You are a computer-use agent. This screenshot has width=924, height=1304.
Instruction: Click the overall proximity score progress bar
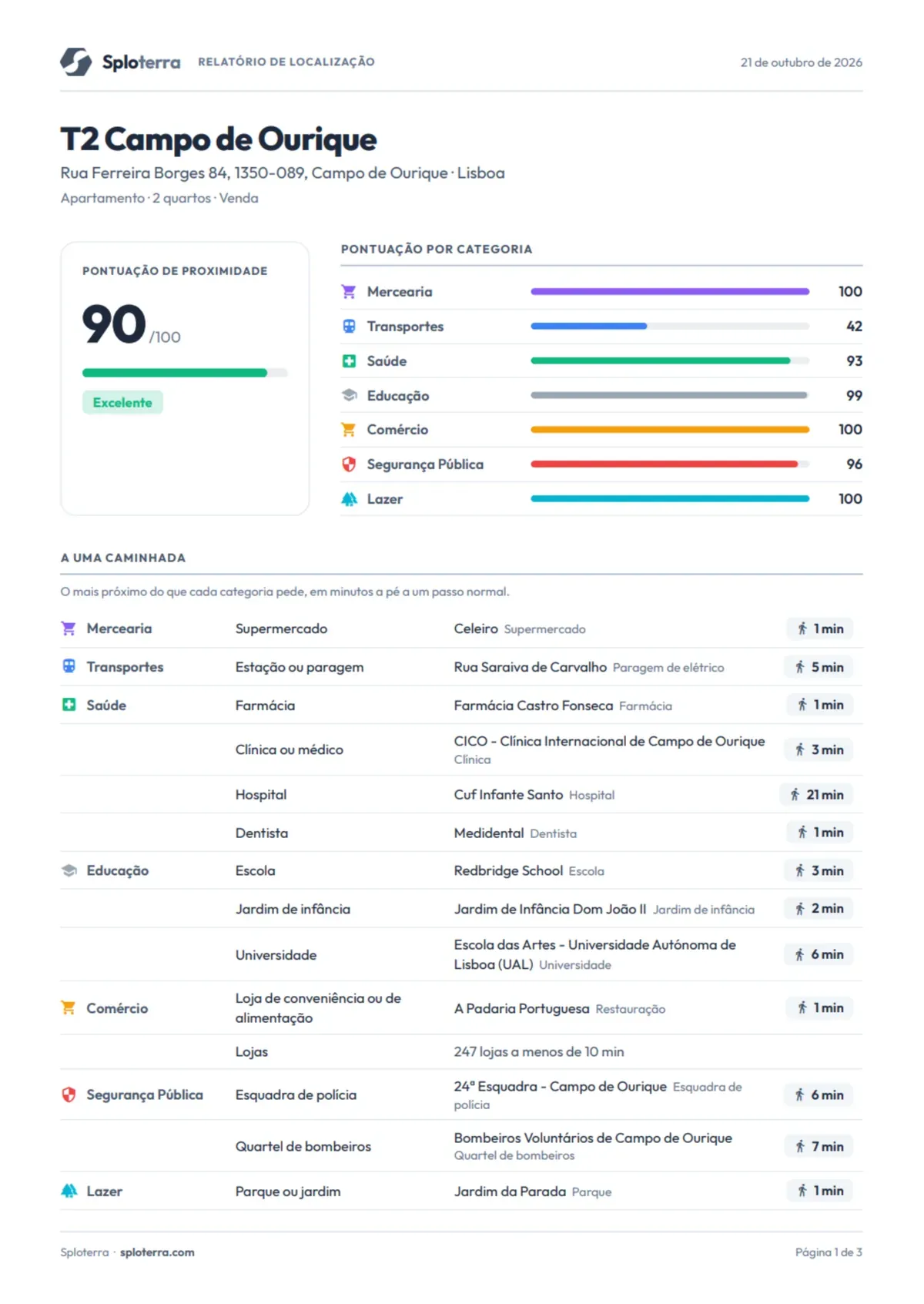click(x=185, y=373)
